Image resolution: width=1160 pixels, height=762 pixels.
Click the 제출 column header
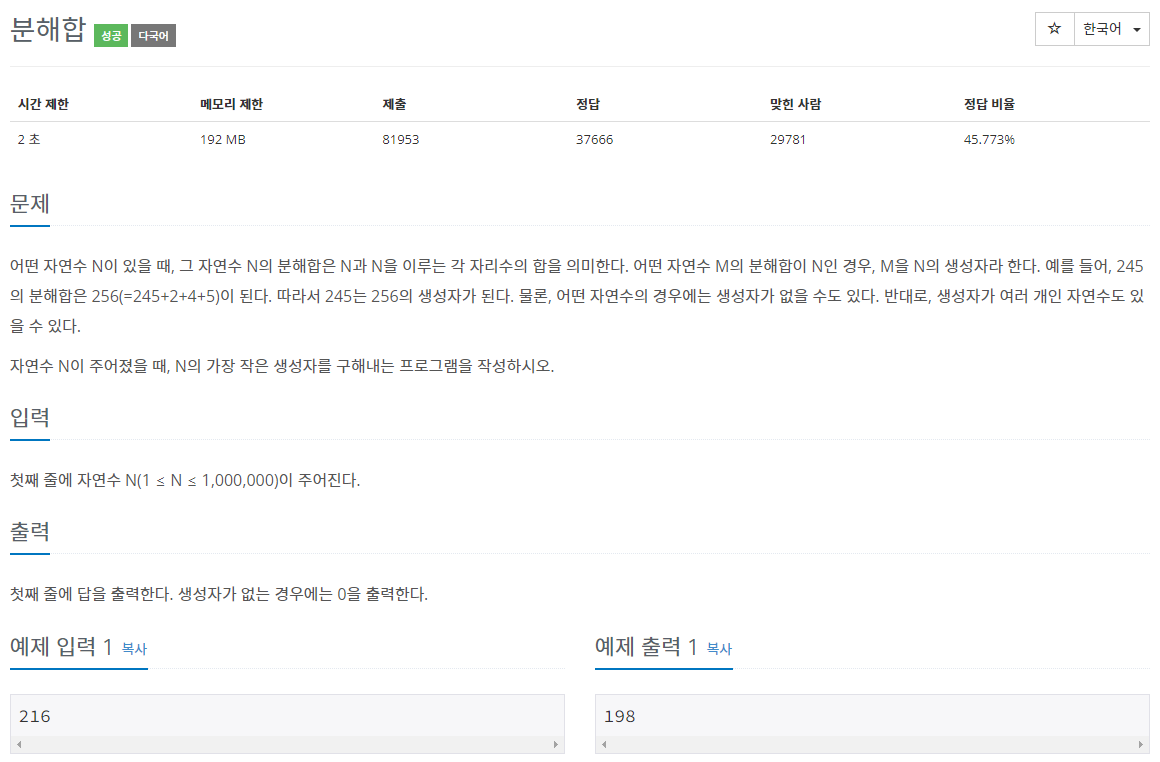pyautogui.click(x=394, y=104)
